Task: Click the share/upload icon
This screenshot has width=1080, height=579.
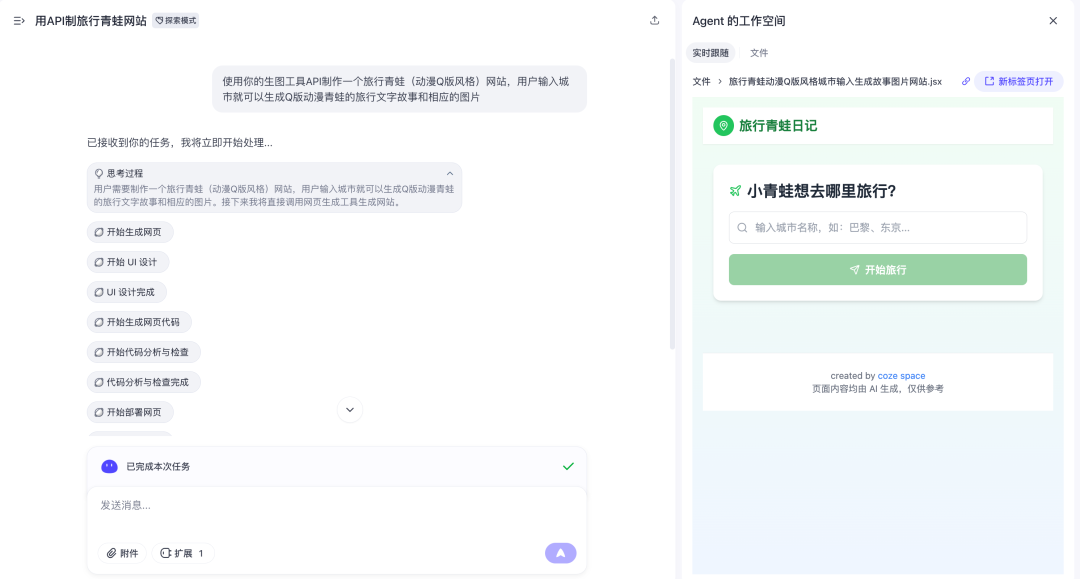Action: pyautogui.click(x=654, y=21)
